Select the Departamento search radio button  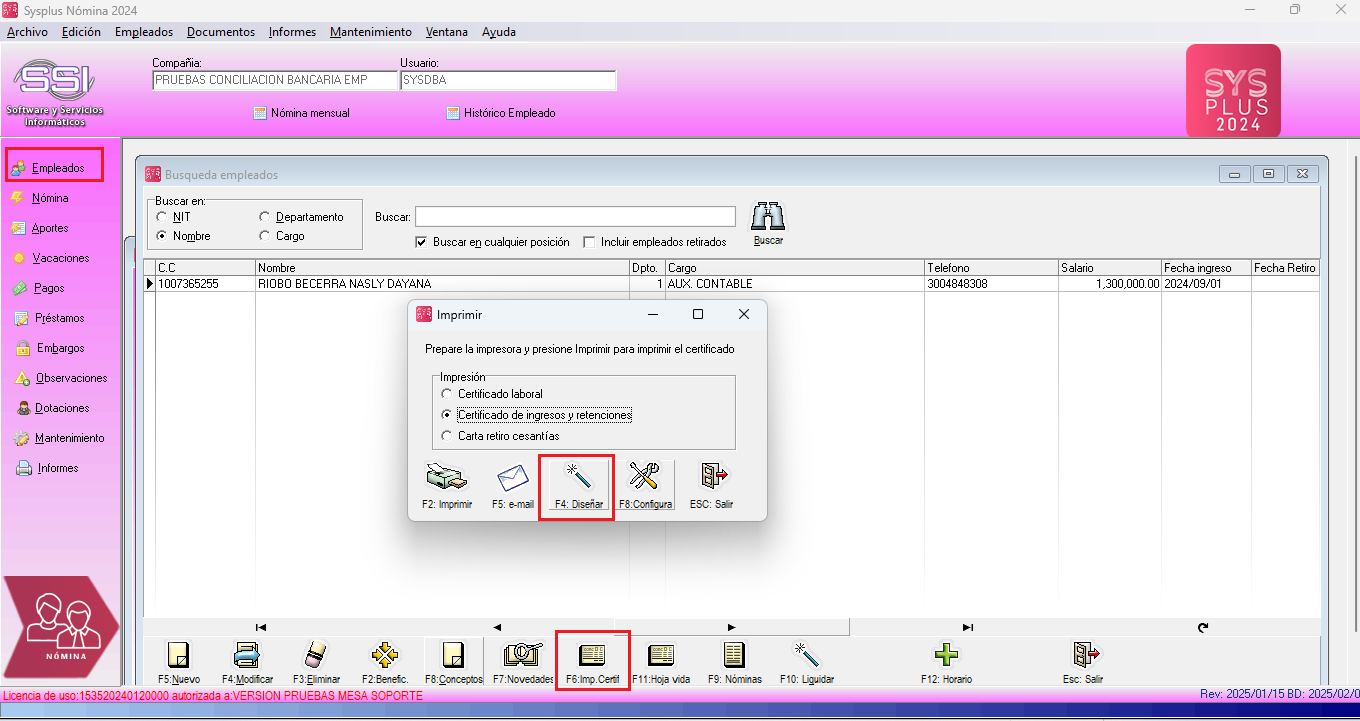(x=265, y=217)
